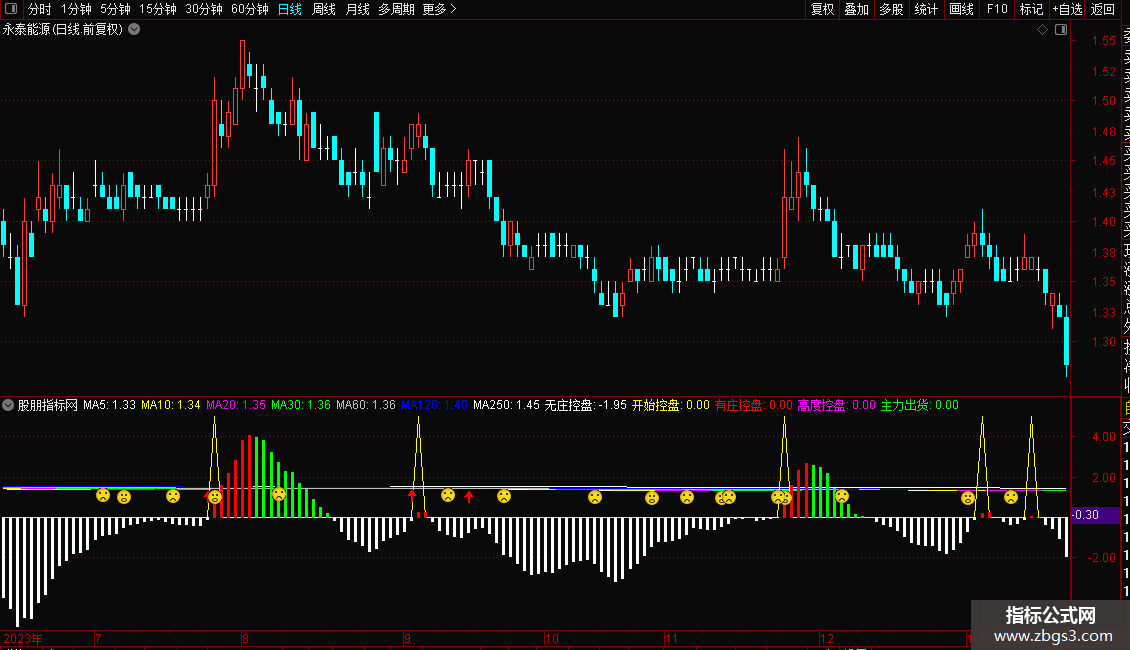Screen dimensions: 1130x650
Task: Click the 无庄控盘: -1.95 value
Action: coord(585,405)
